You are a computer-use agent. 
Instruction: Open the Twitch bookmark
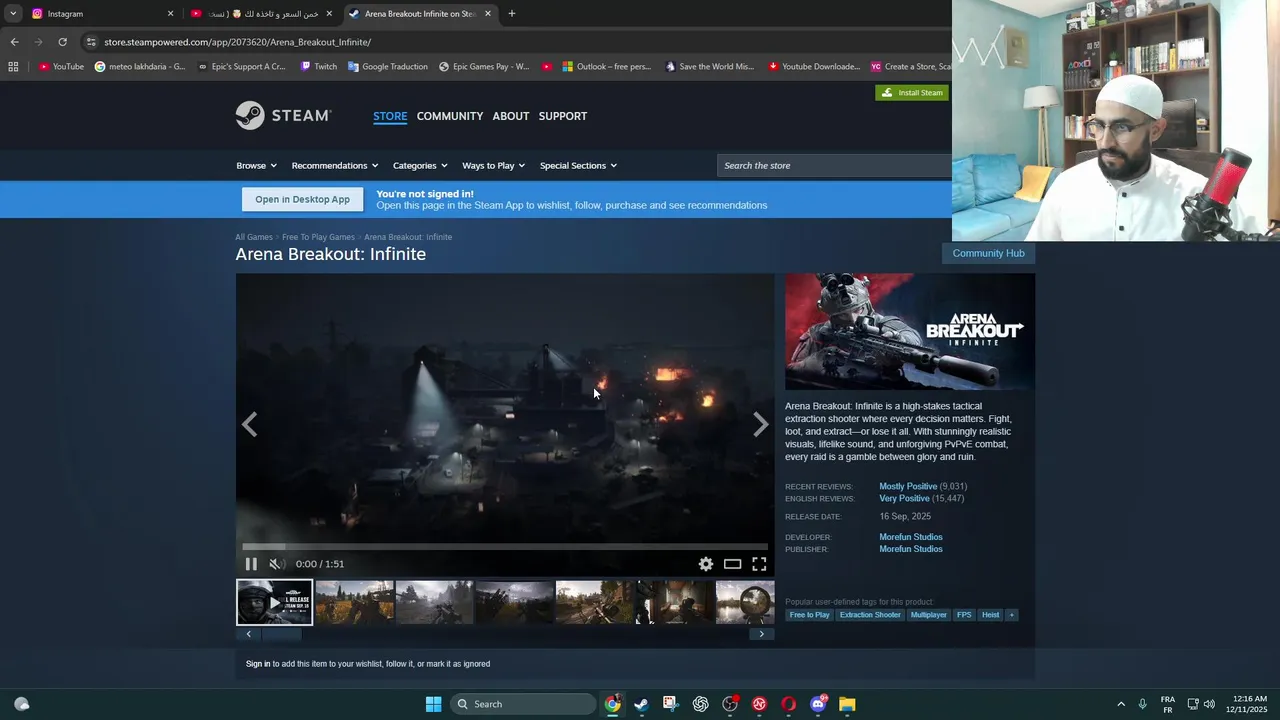[x=319, y=67]
